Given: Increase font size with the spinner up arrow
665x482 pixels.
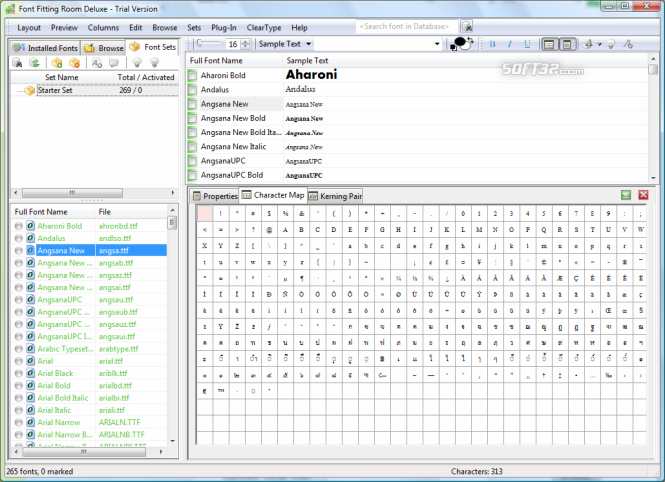Looking at the screenshot, I should click(x=246, y=41).
